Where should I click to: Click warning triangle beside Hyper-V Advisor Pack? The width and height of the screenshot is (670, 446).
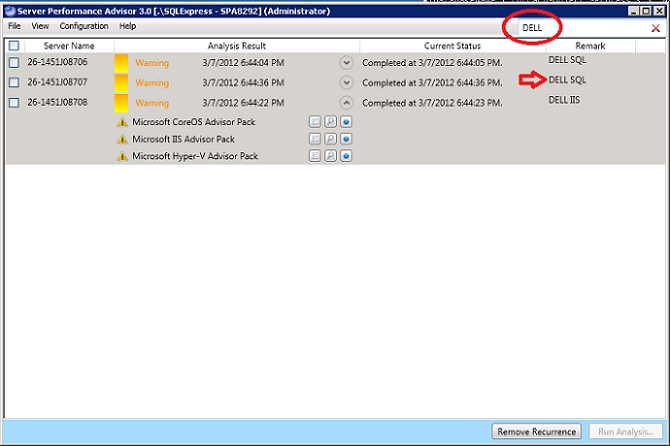point(122,156)
